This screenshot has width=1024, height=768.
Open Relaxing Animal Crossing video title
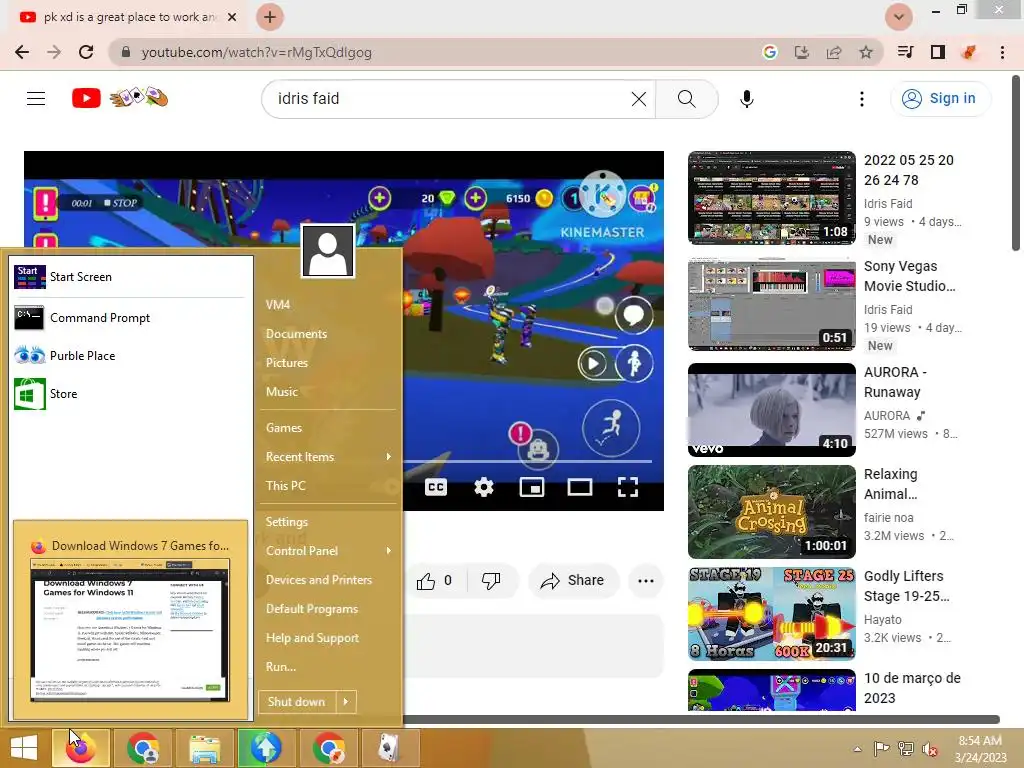891,484
